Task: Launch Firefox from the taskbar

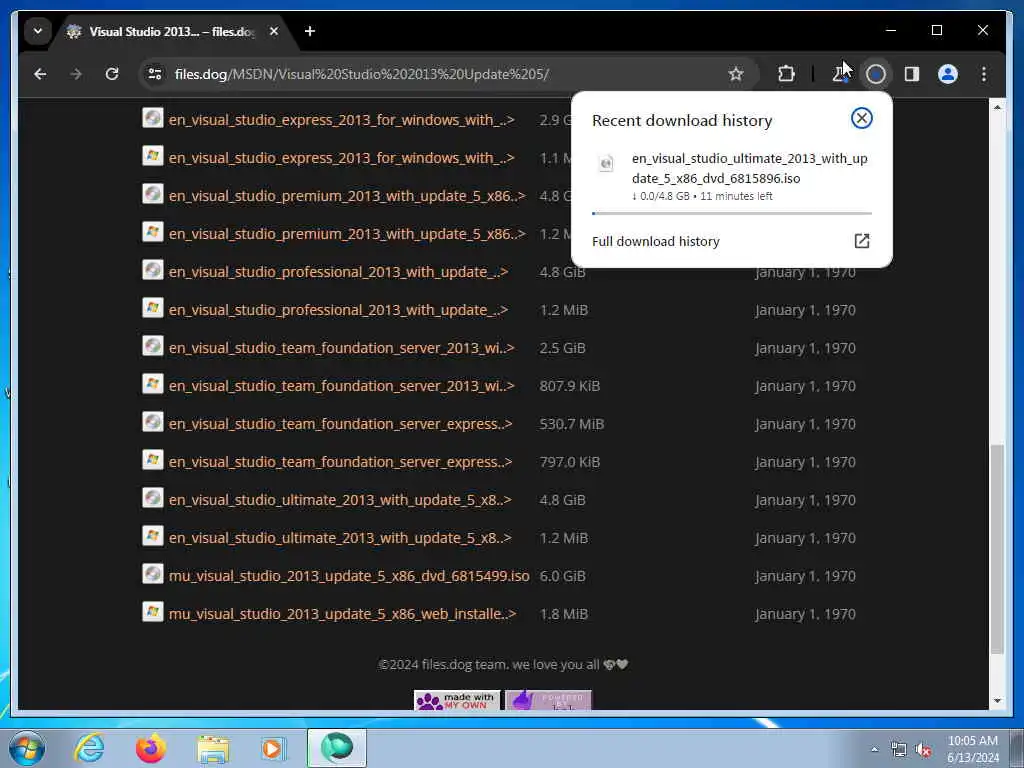Action: [151, 748]
